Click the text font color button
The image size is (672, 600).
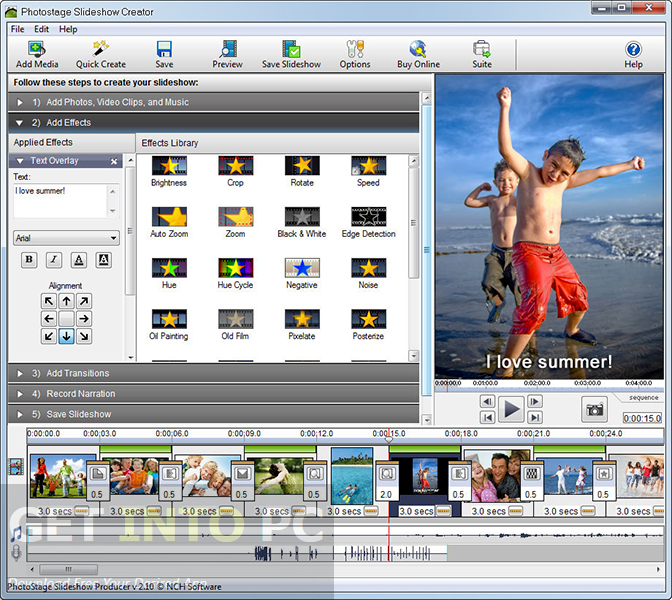[79, 260]
